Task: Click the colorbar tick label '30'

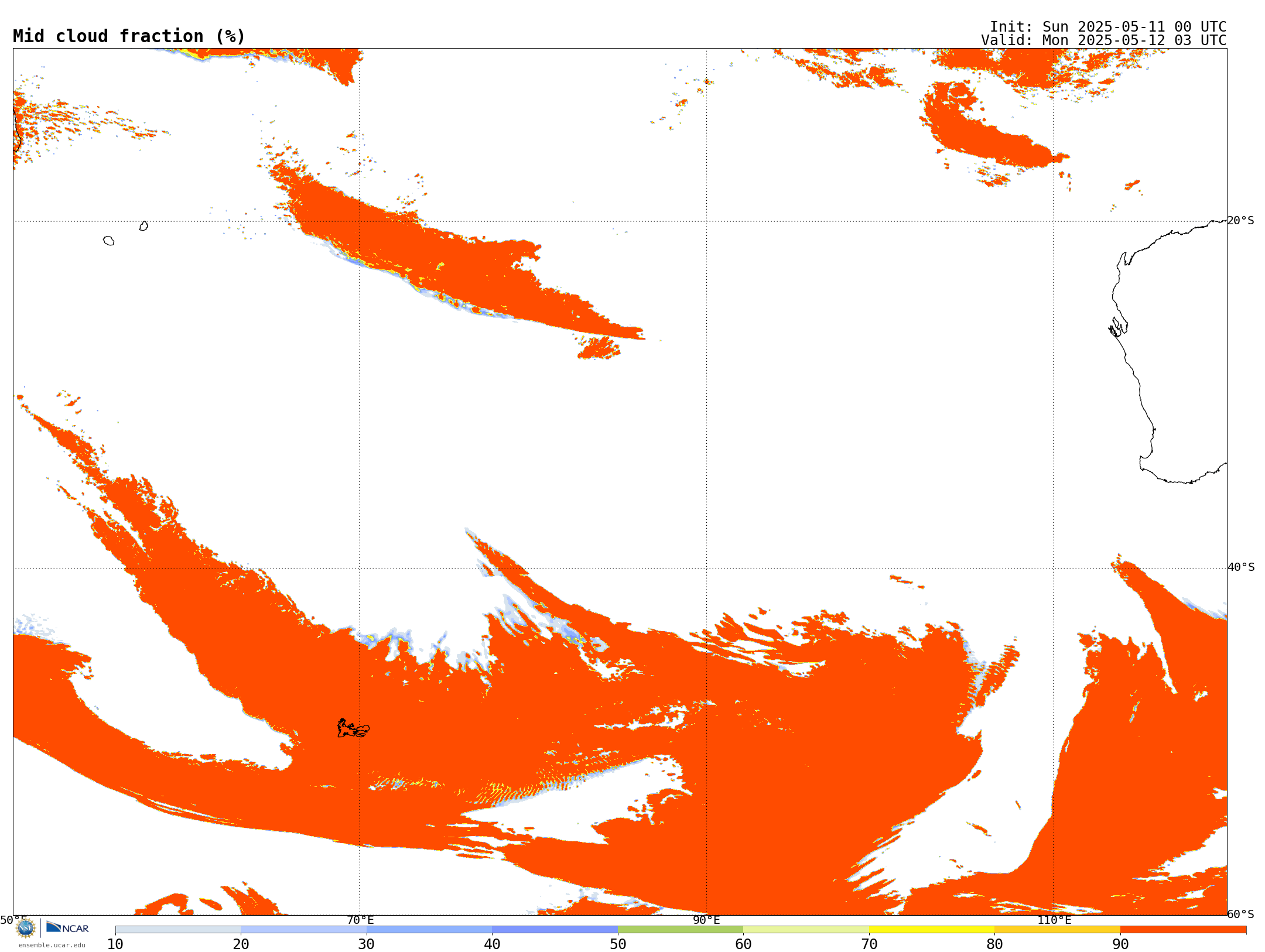Action: point(367,944)
